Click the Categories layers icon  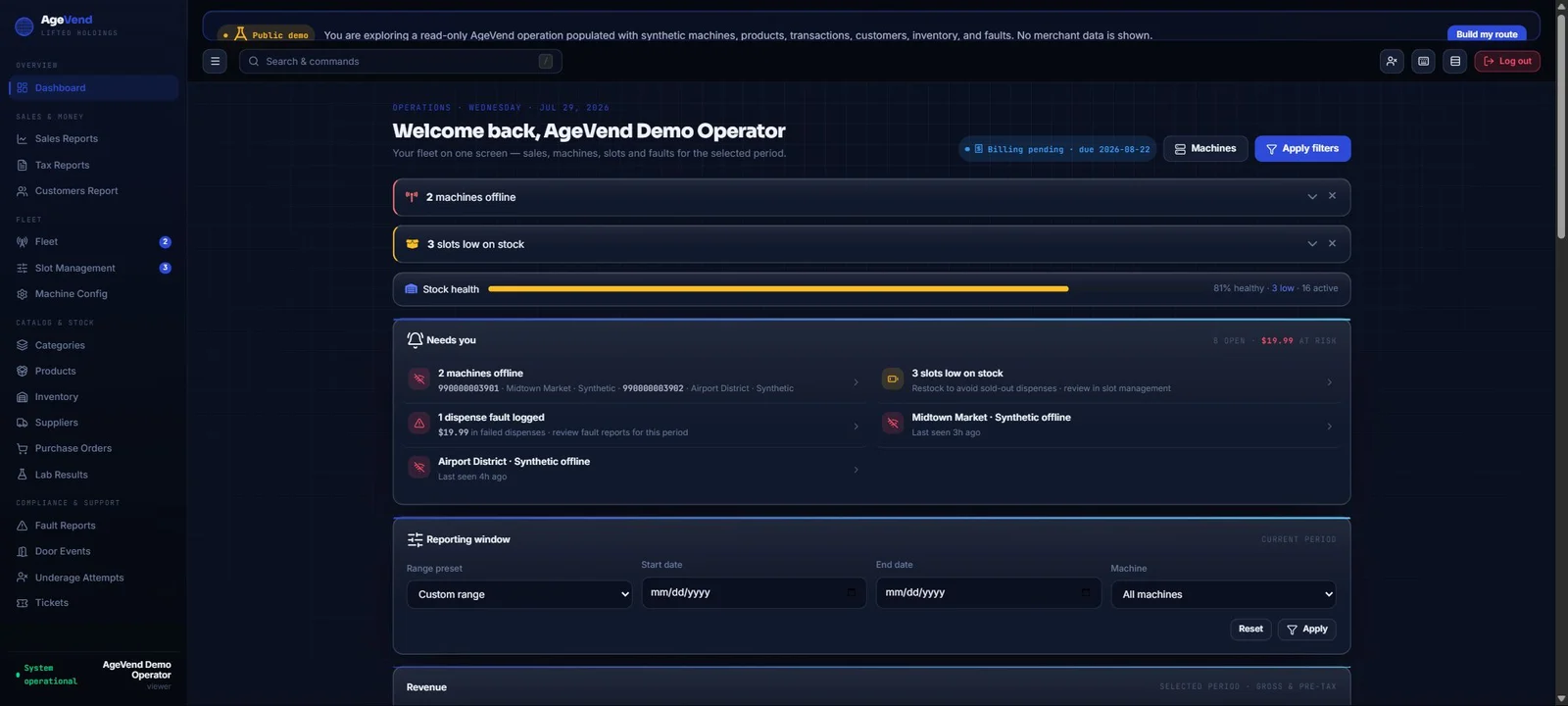(23, 345)
